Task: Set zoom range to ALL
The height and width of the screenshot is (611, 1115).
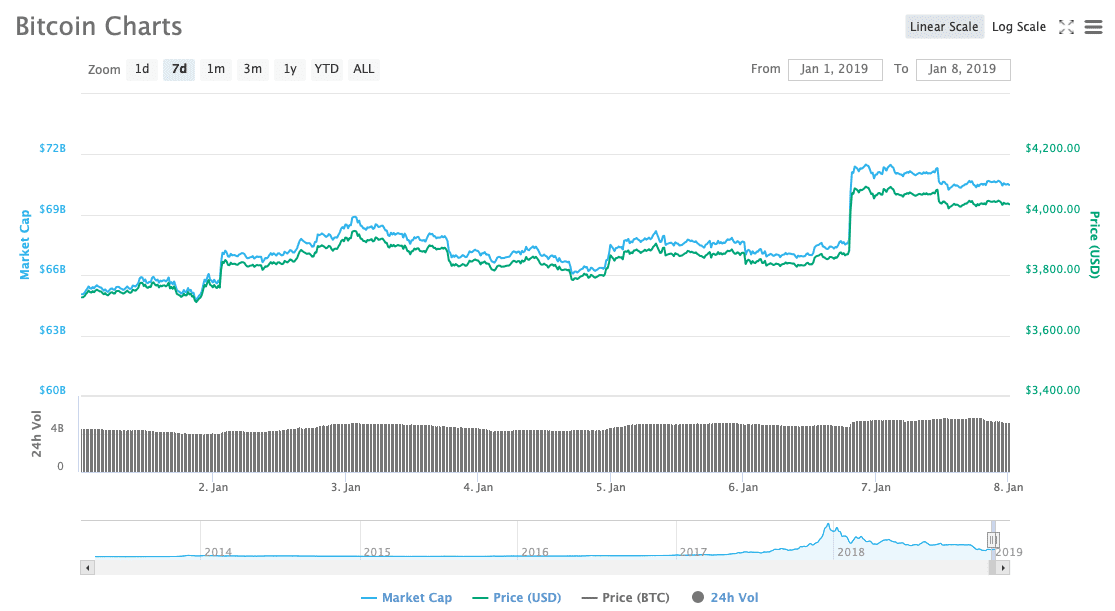Action: click(363, 69)
